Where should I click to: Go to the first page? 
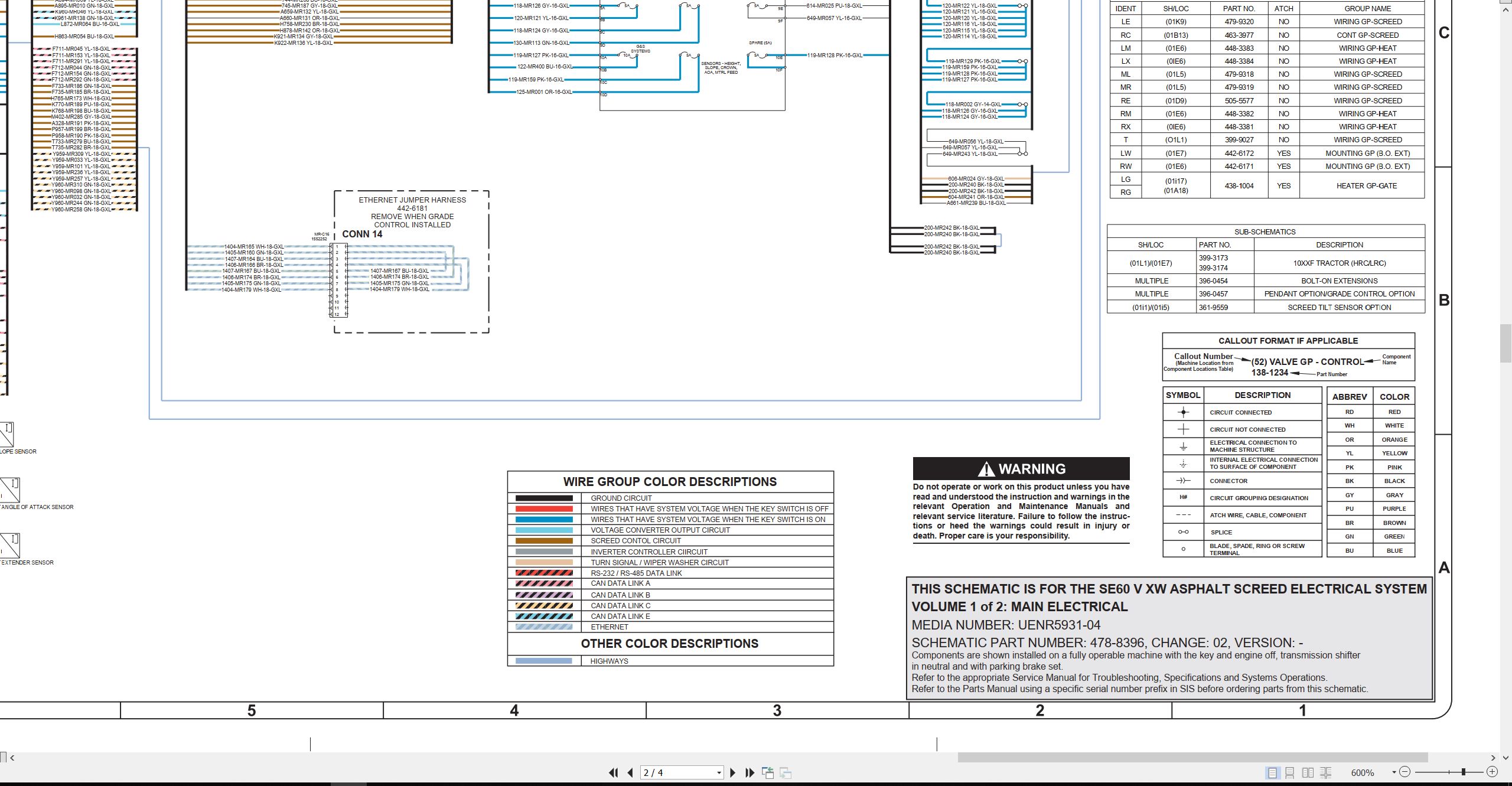pos(614,772)
